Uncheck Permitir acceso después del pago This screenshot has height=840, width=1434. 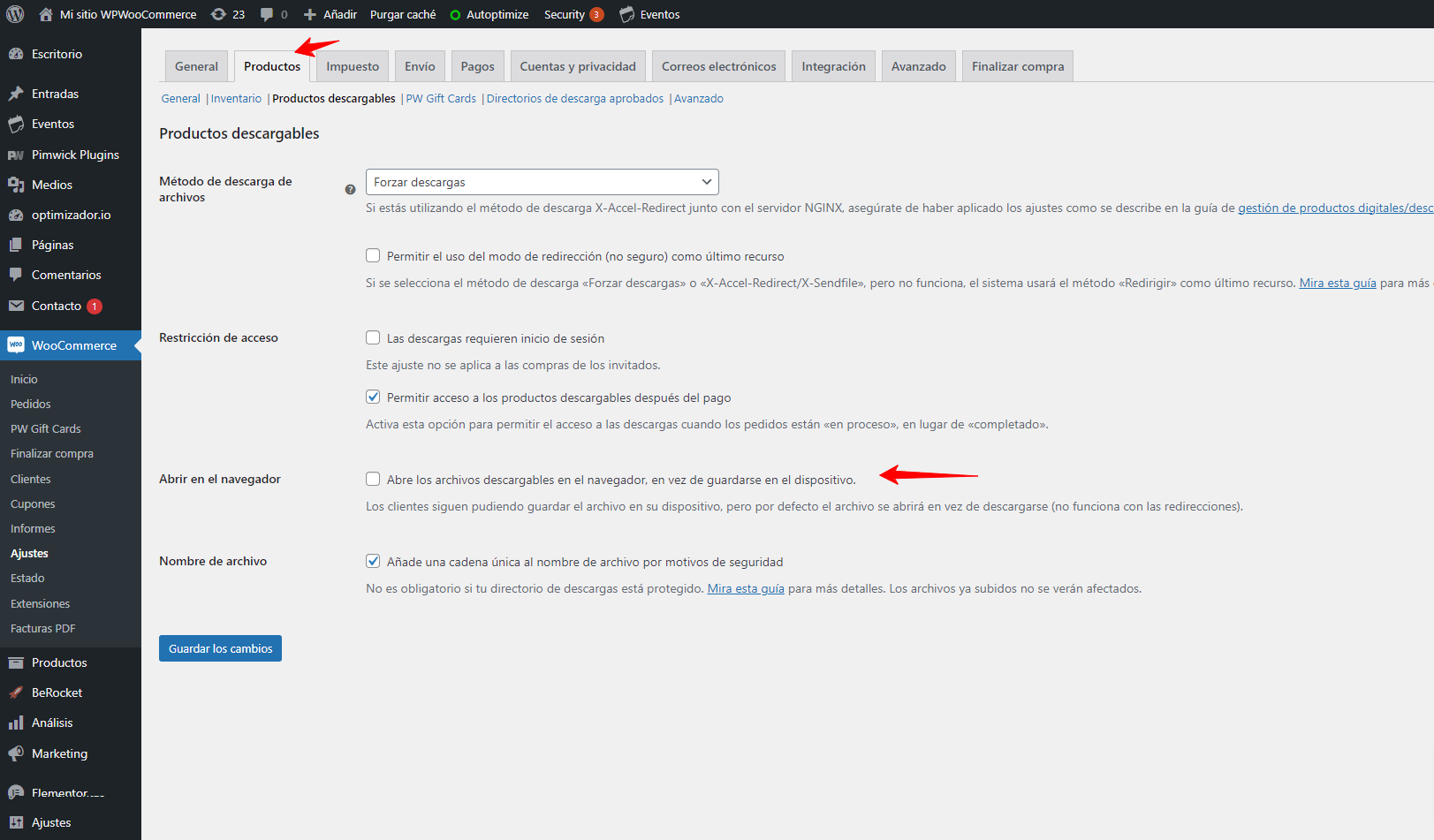(373, 397)
